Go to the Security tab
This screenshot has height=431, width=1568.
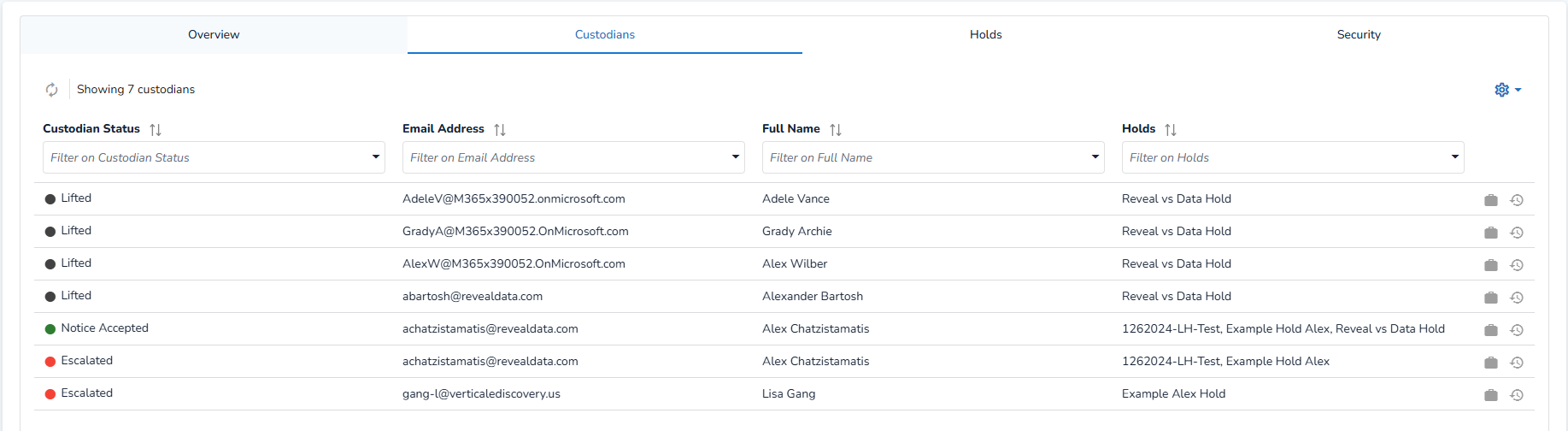click(1358, 35)
